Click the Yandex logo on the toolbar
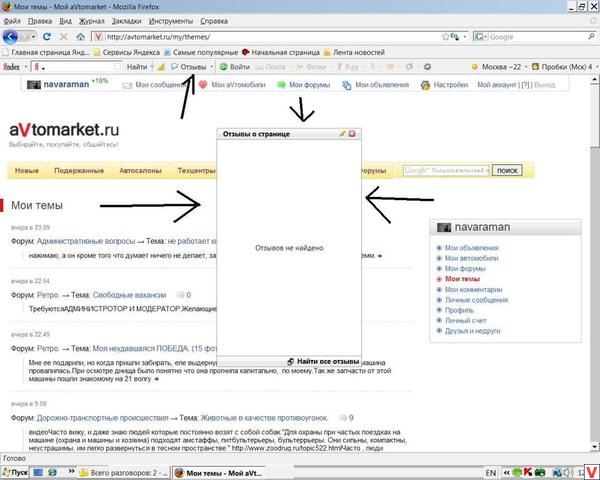Screen dimensions: 600x480 coord(11,67)
